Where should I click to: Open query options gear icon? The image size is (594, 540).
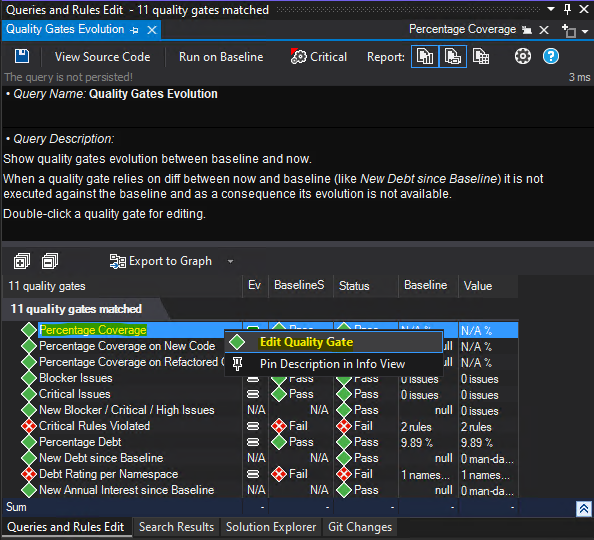click(x=523, y=56)
